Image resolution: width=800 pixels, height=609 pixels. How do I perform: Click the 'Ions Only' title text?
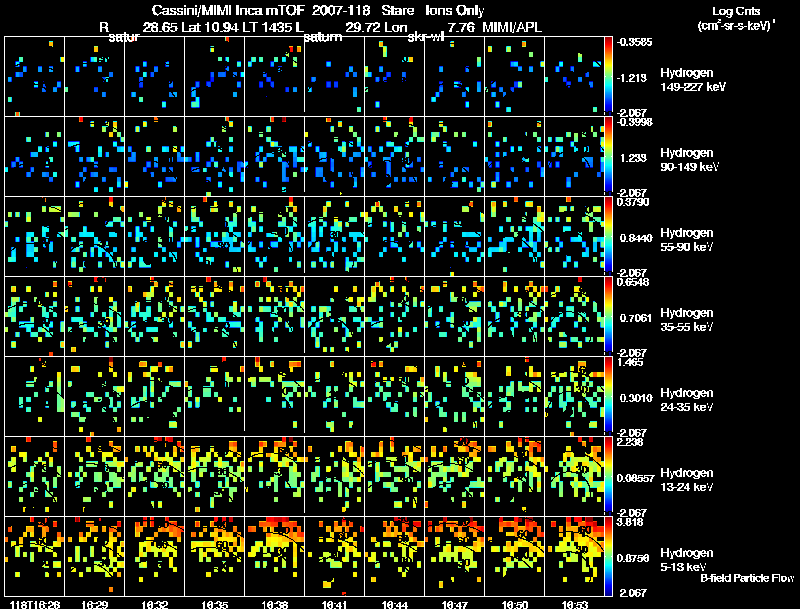(x=455, y=11)
